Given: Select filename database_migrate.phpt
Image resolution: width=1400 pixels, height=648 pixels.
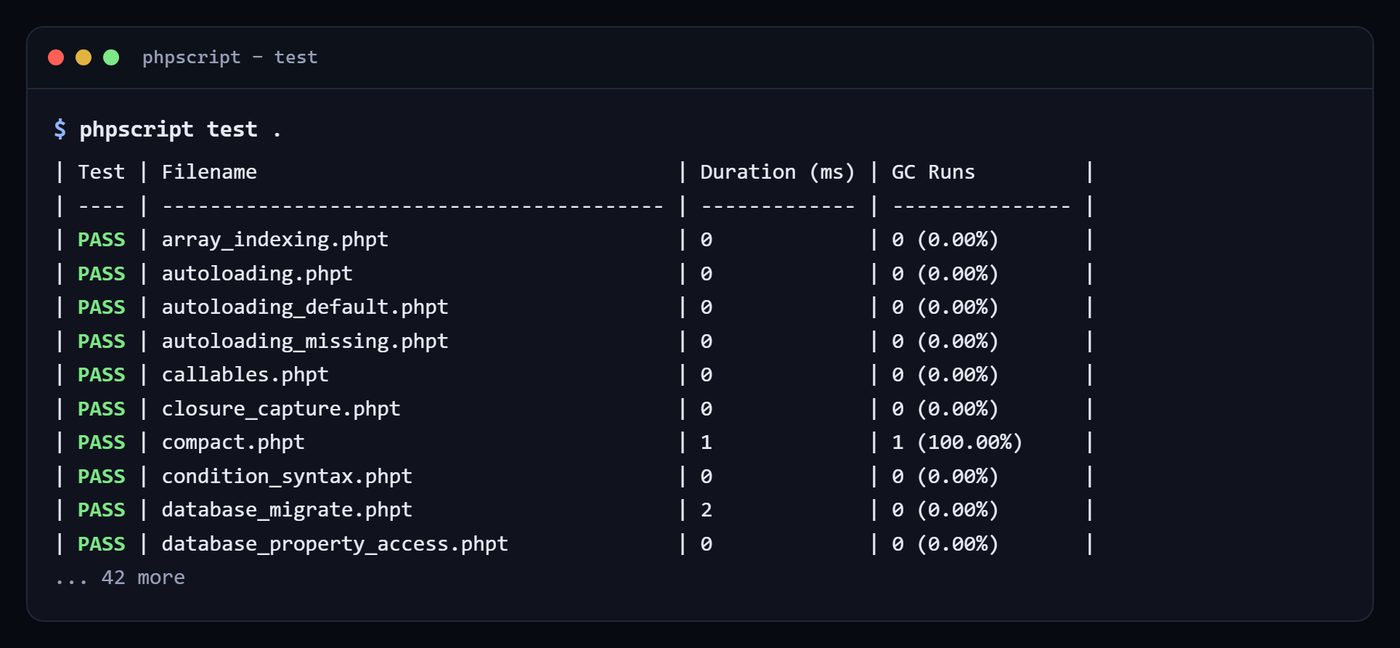Looking at the screenshot, I should click(x=287, y=510).
